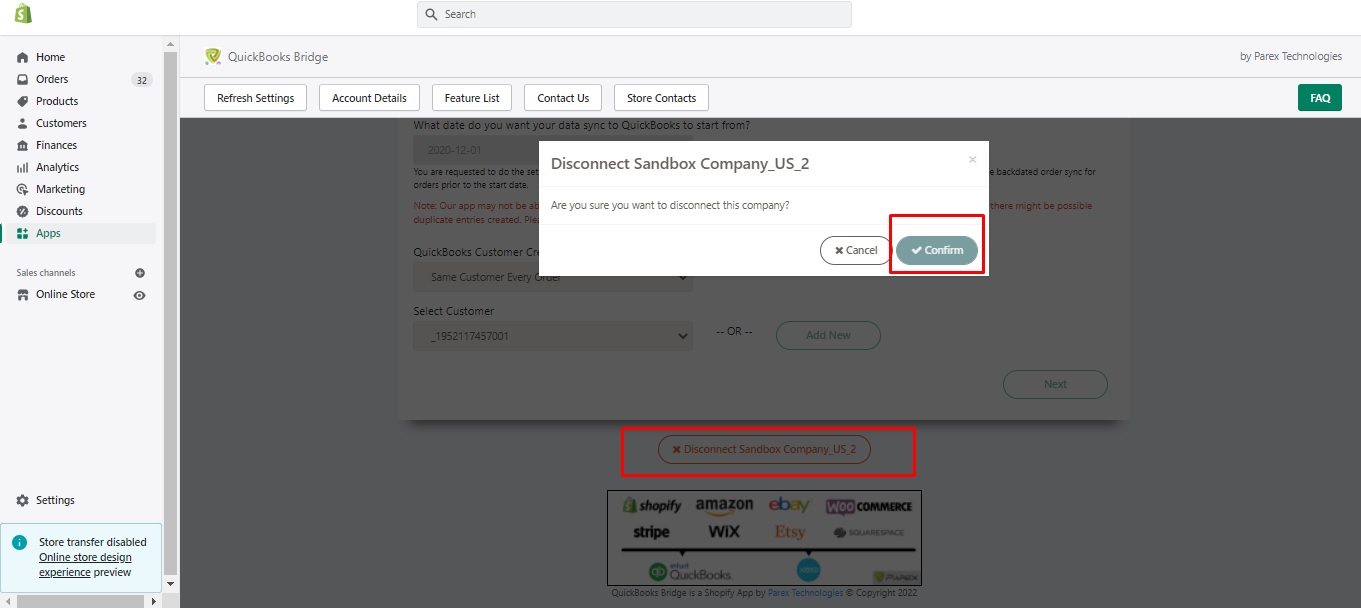
Task: Open Online Store sales channel
Action: click(66, 295)
